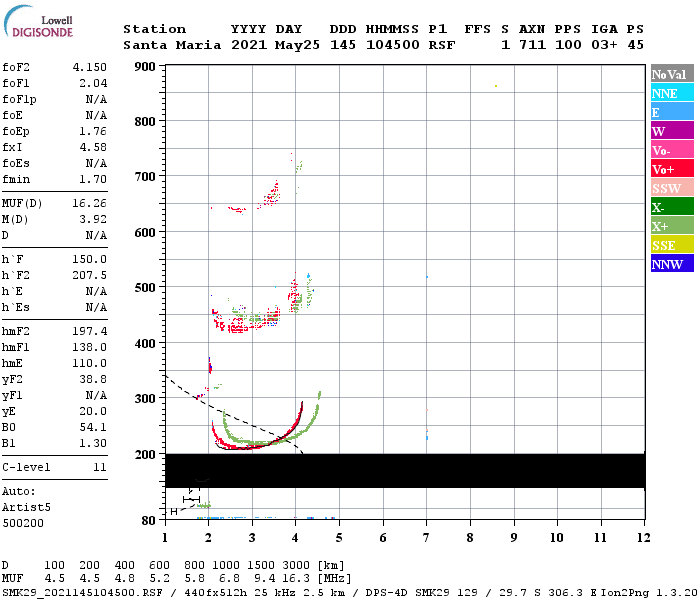Click the yellow echo point near 860 km
The image size is (700, 600).
coord(496,86)
